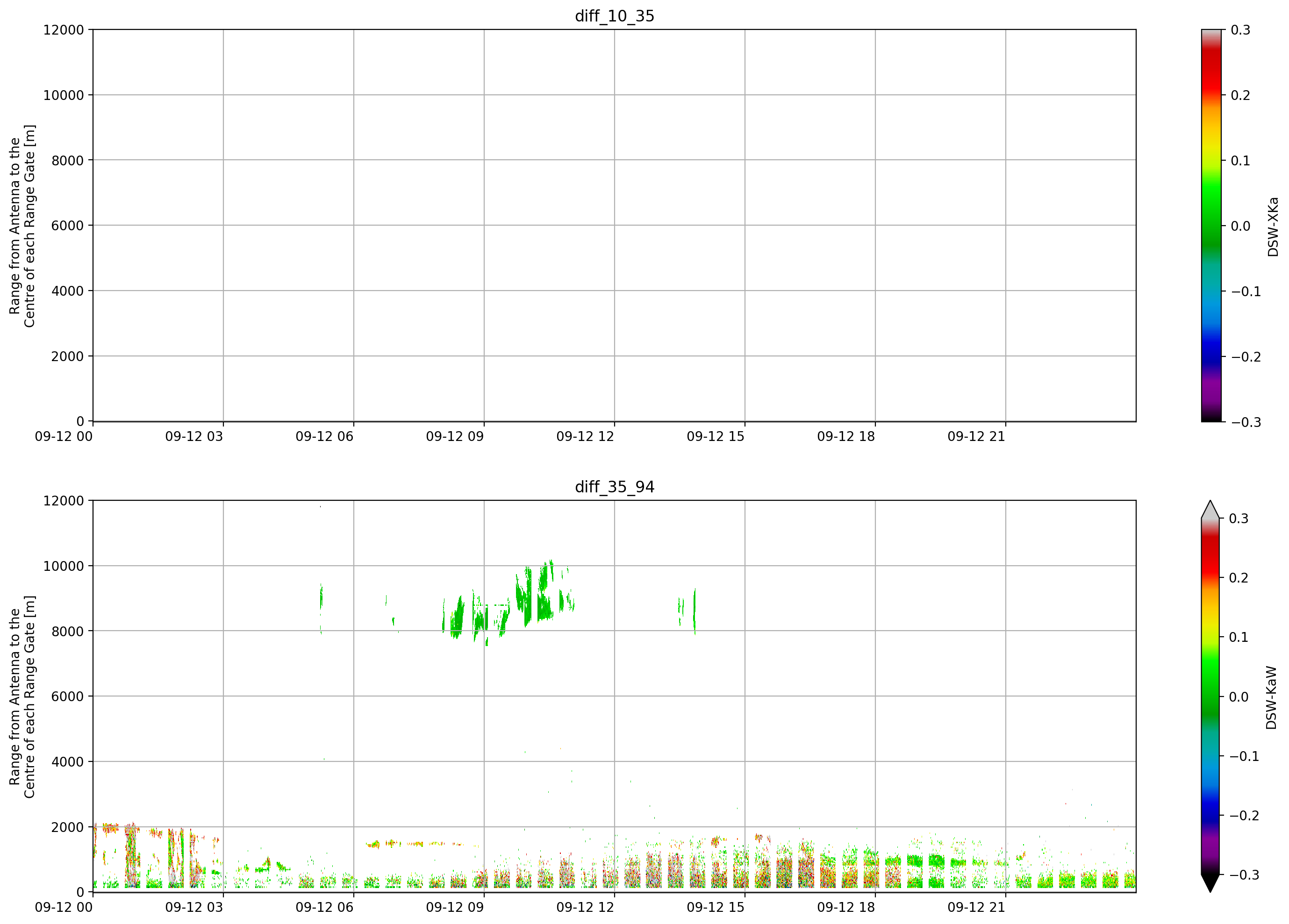Click the diff_35_94 plot y-axis range label
This screenshot has width=1289, height=924.
point(22,696)
